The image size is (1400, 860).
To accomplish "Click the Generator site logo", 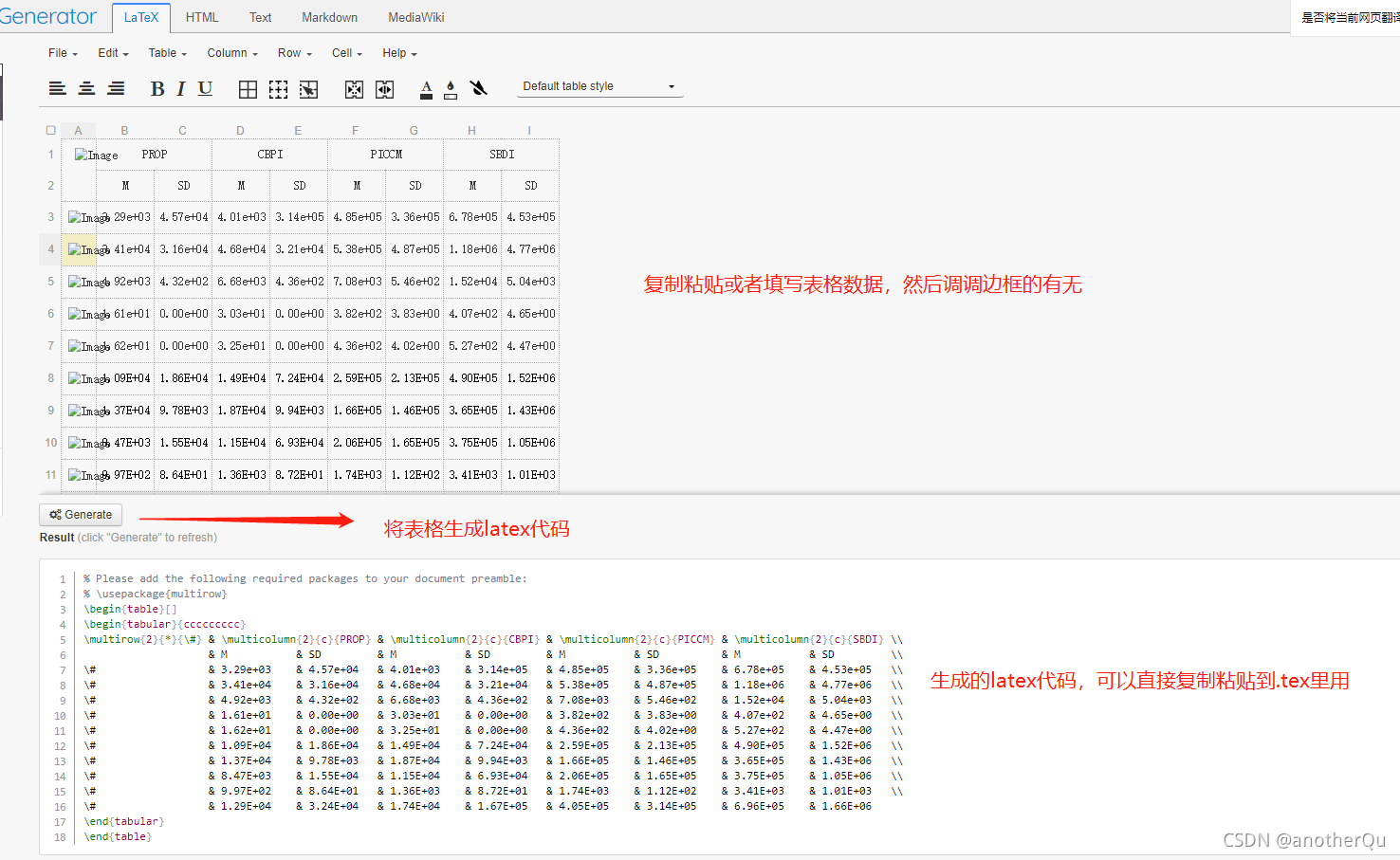I will 47,16.
